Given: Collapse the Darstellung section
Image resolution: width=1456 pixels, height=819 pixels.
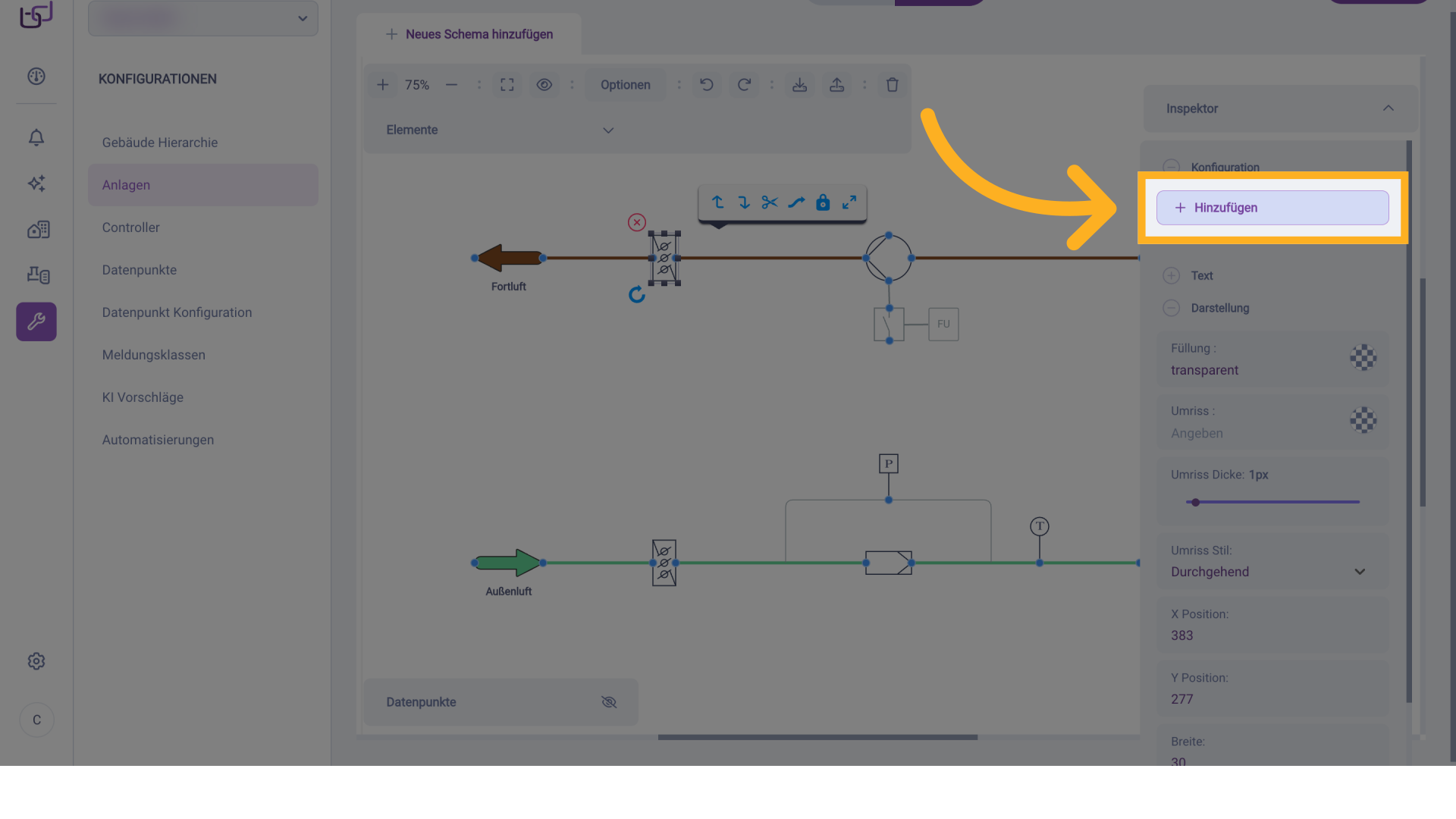Looking at the screenshot, I should pos(1172,308).
